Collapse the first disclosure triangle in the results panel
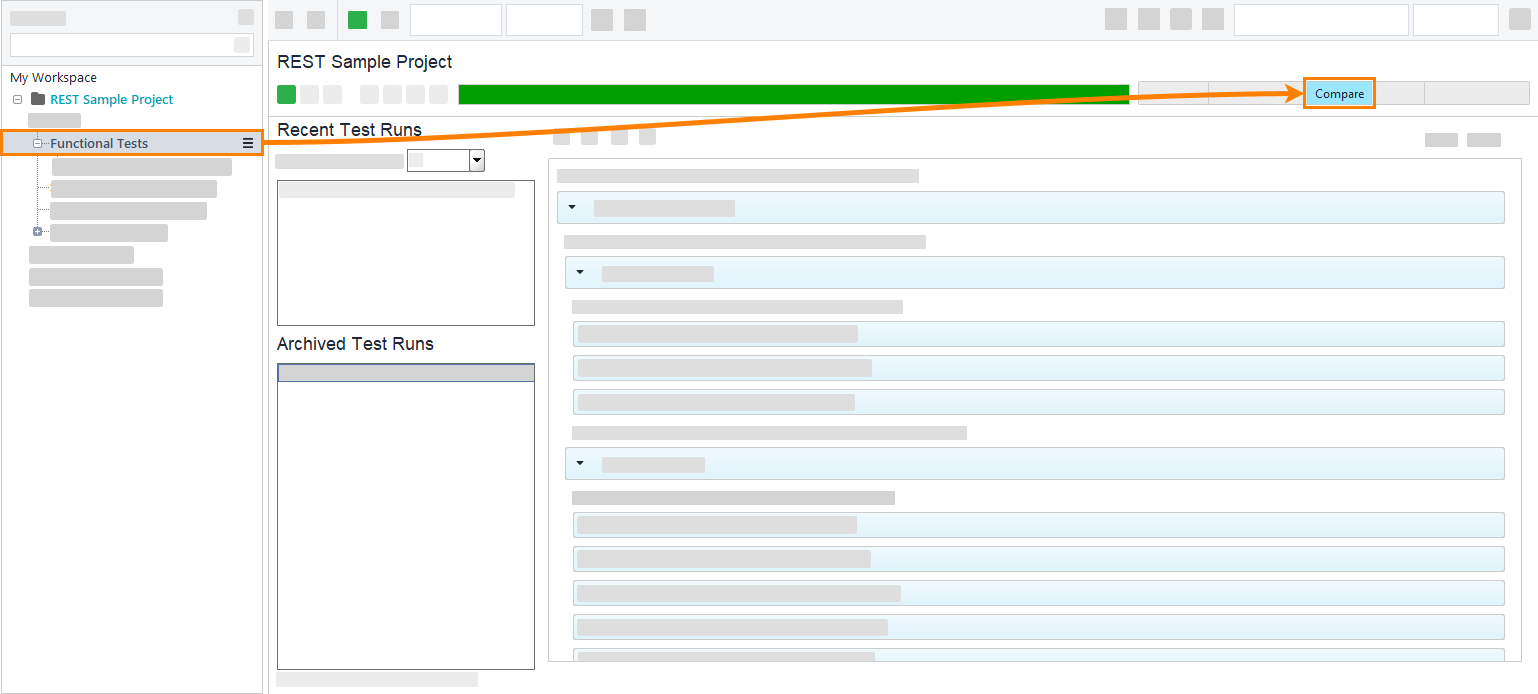 click(572, 207)
